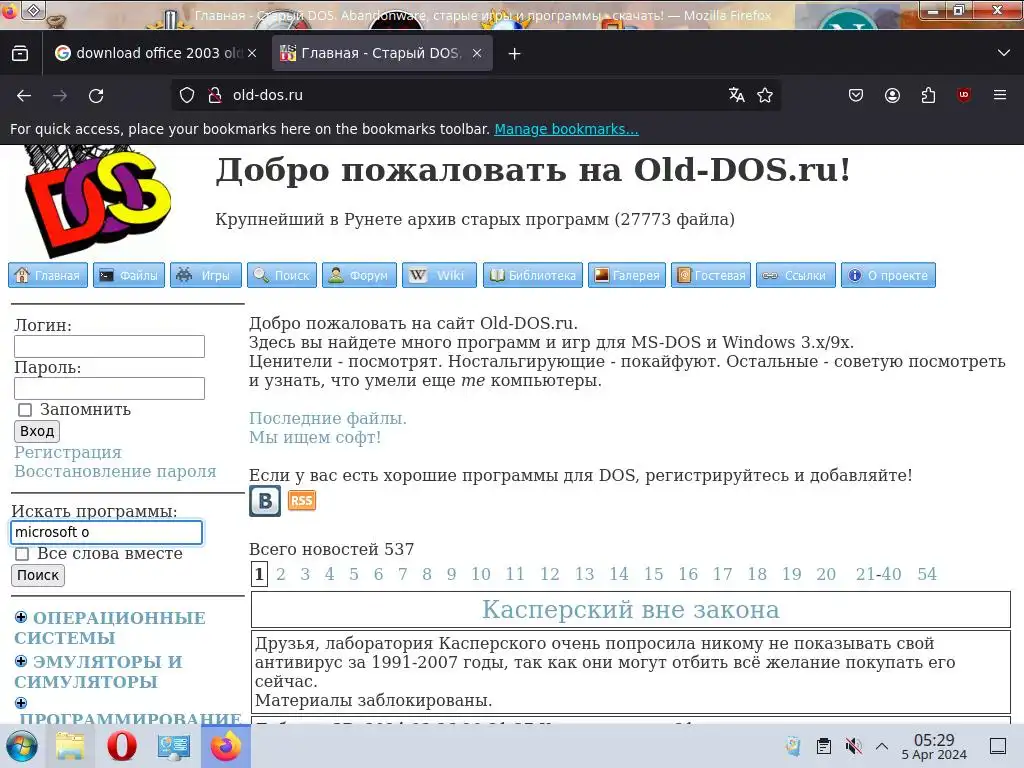Open the Firefox hamburger menu

click(1000, 95)
